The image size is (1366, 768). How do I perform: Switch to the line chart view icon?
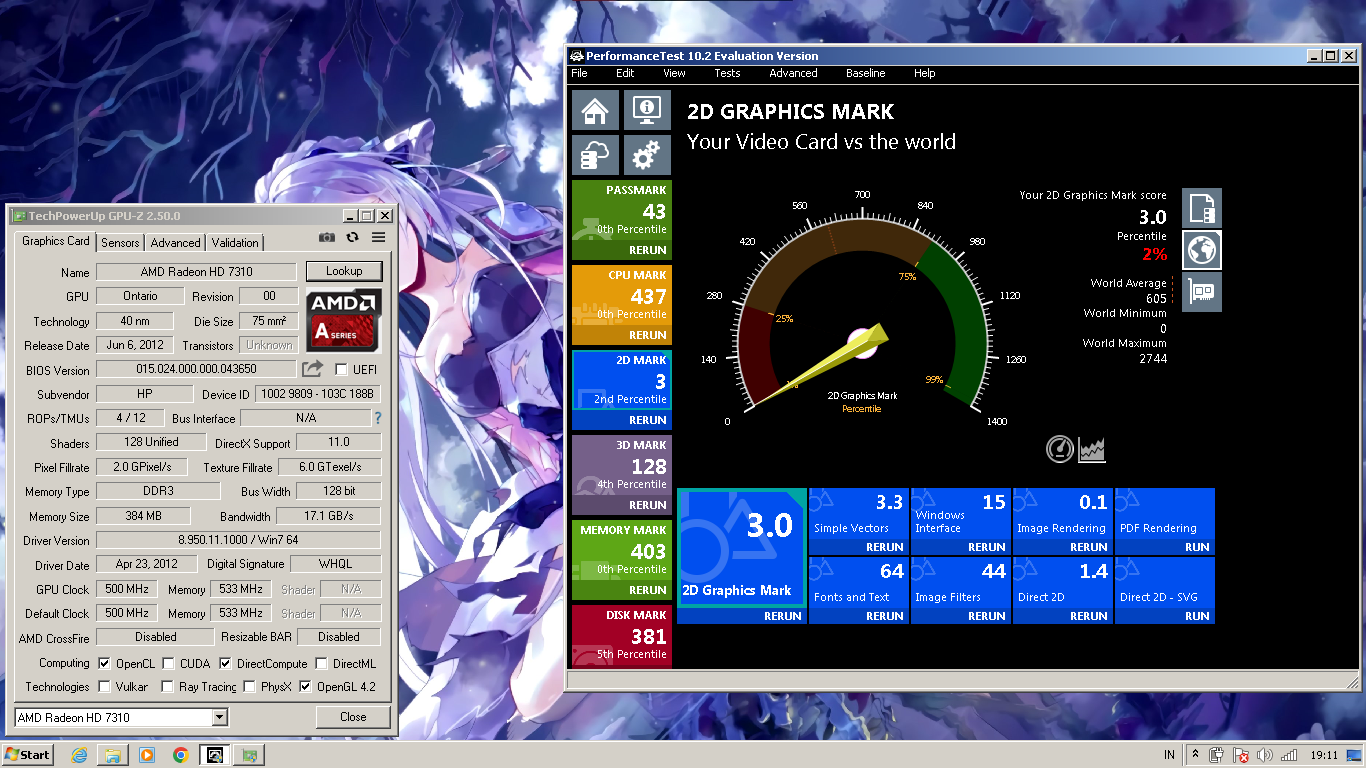[x=1092, y=449]
